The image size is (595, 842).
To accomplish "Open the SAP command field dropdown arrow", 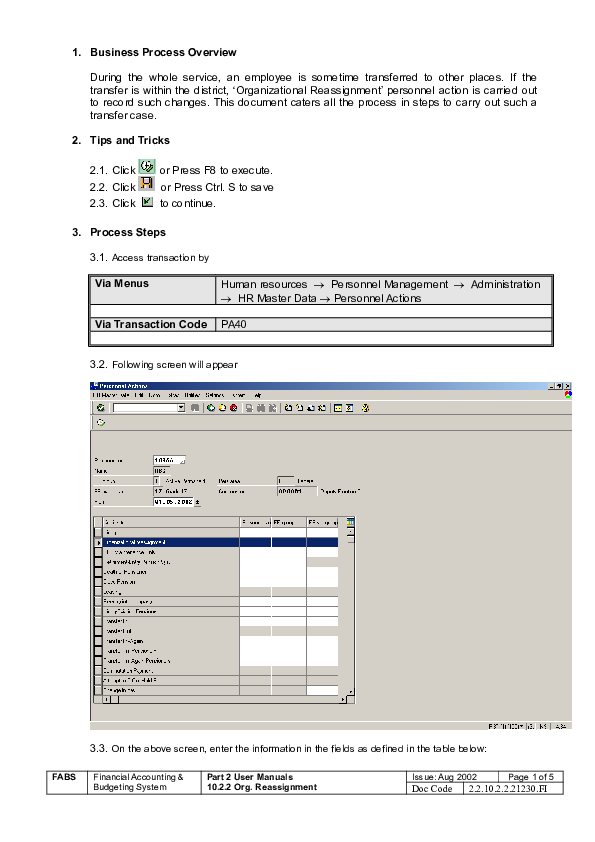I will tap(181, 408).
